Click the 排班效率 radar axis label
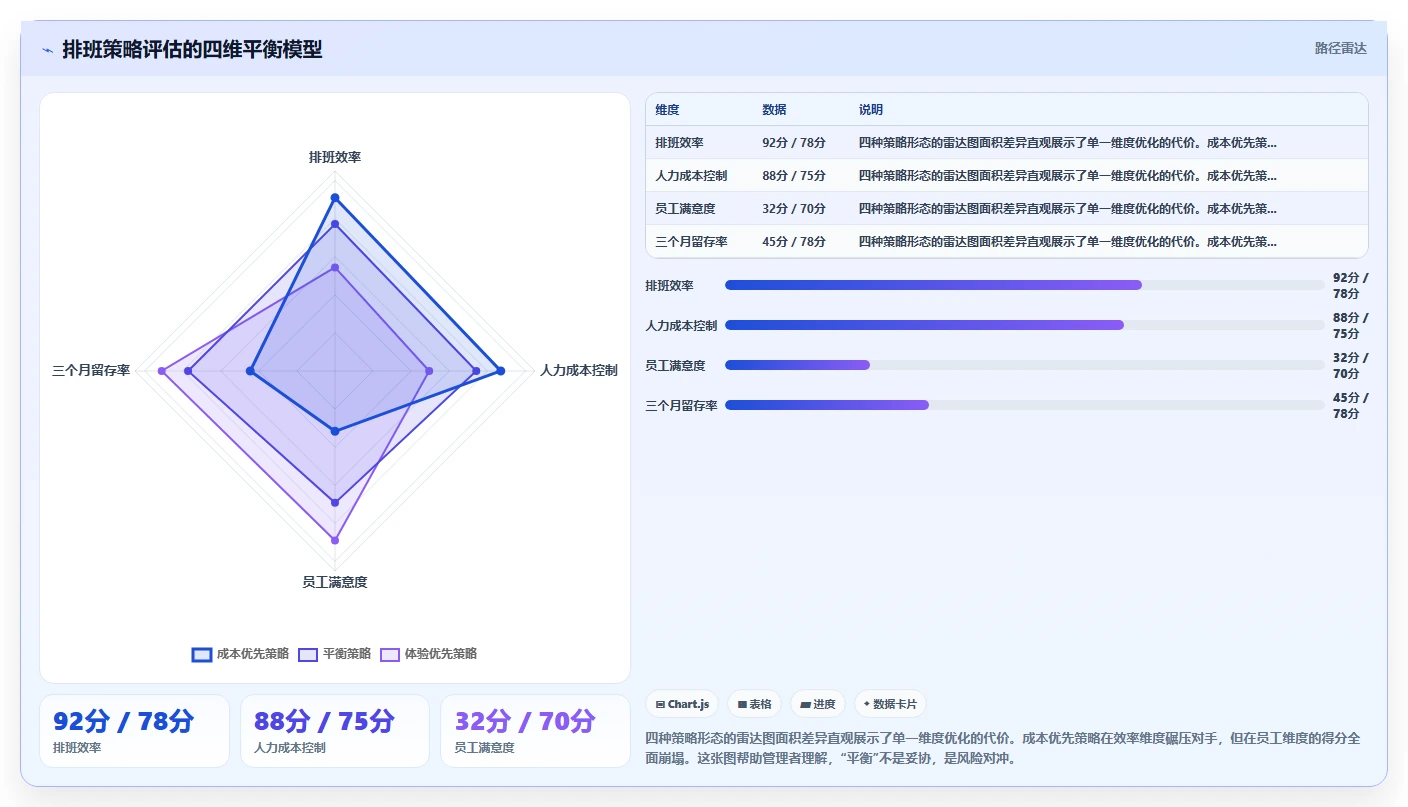1408x807 pixels. tap(335, 158)
